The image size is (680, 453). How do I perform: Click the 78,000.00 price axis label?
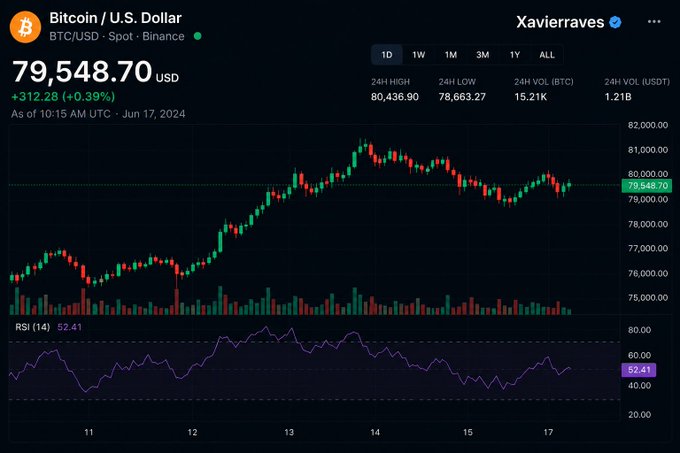[x=648, y=224]
